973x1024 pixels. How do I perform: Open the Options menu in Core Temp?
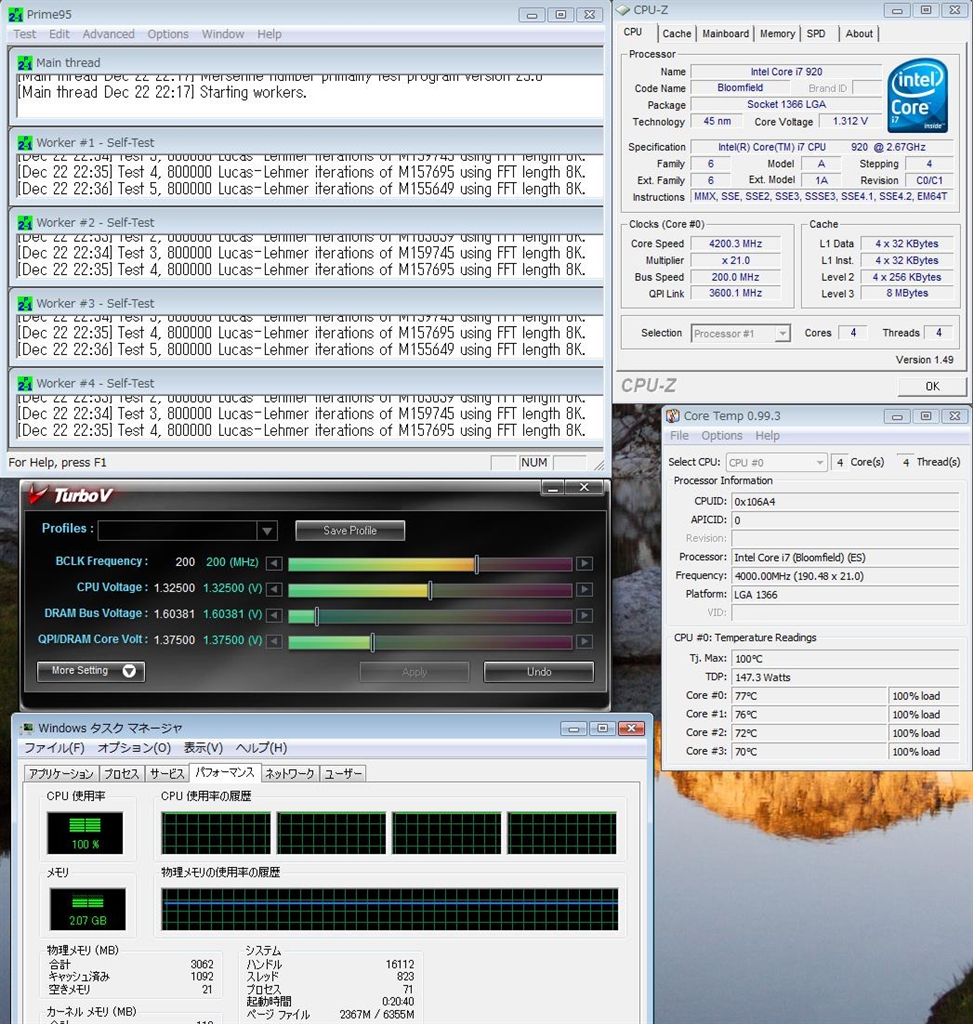pyautogui.click(x=721, y=436)
